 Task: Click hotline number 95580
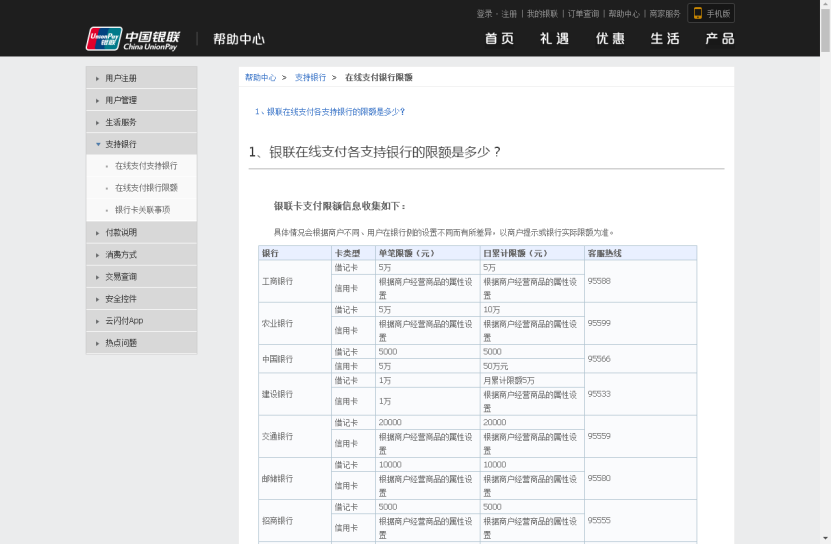[599, 478]
